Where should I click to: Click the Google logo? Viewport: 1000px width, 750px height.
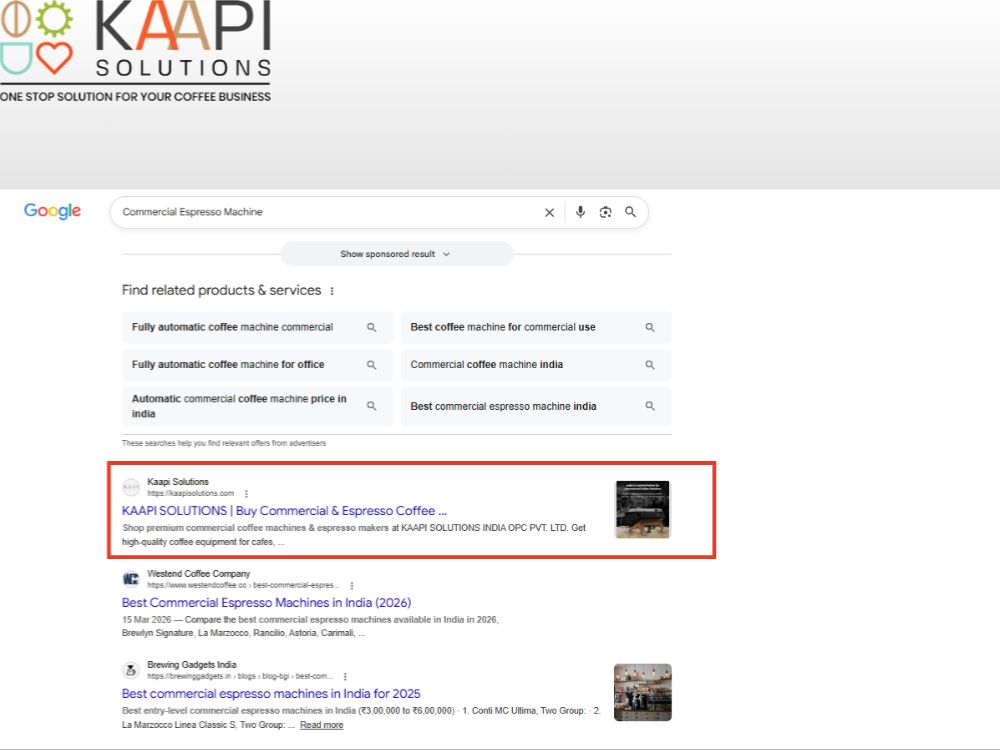pyautogui.click(x=52, y=211)
